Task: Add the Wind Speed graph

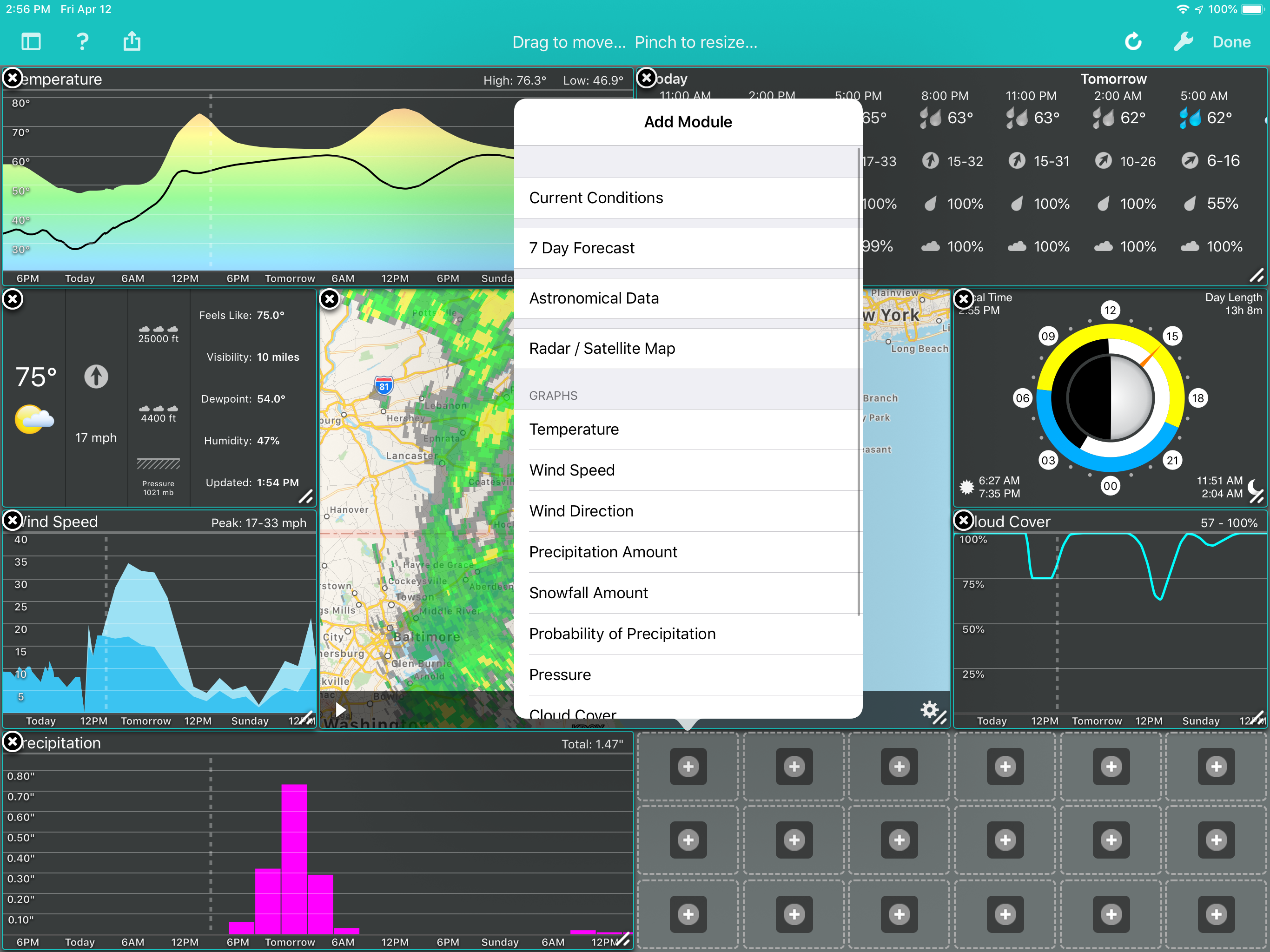Action: coord(688,470)
